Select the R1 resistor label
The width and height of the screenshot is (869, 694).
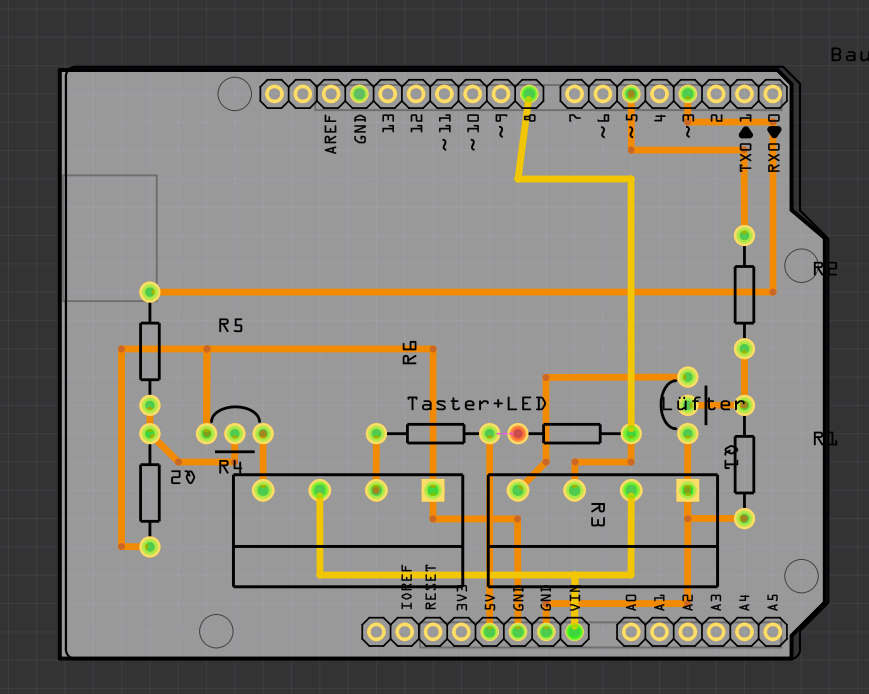825,438
